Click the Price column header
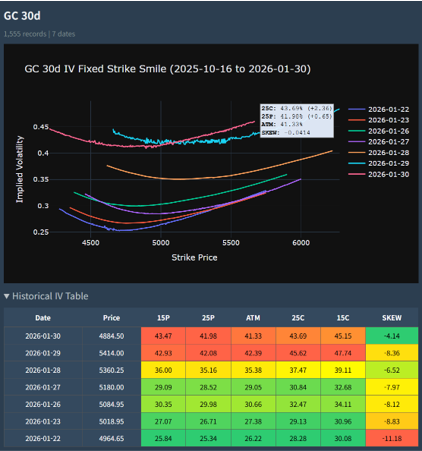The height and width of the screenshot is (451, 422). 111,318
